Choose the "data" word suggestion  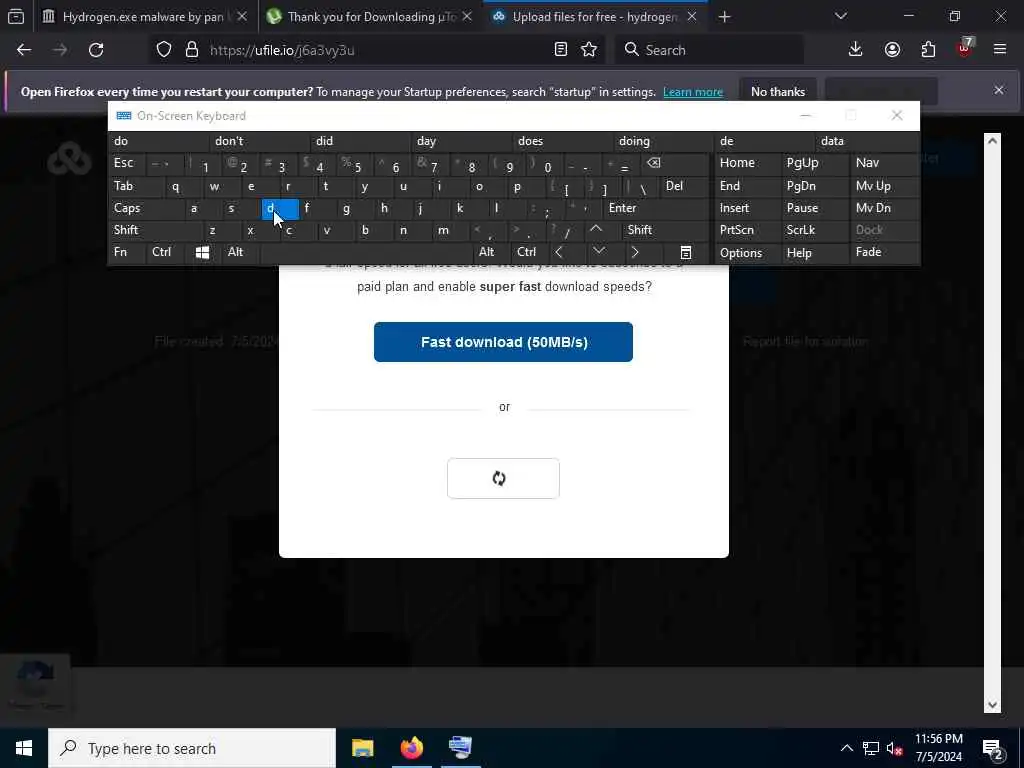click(x=868, y=141)
